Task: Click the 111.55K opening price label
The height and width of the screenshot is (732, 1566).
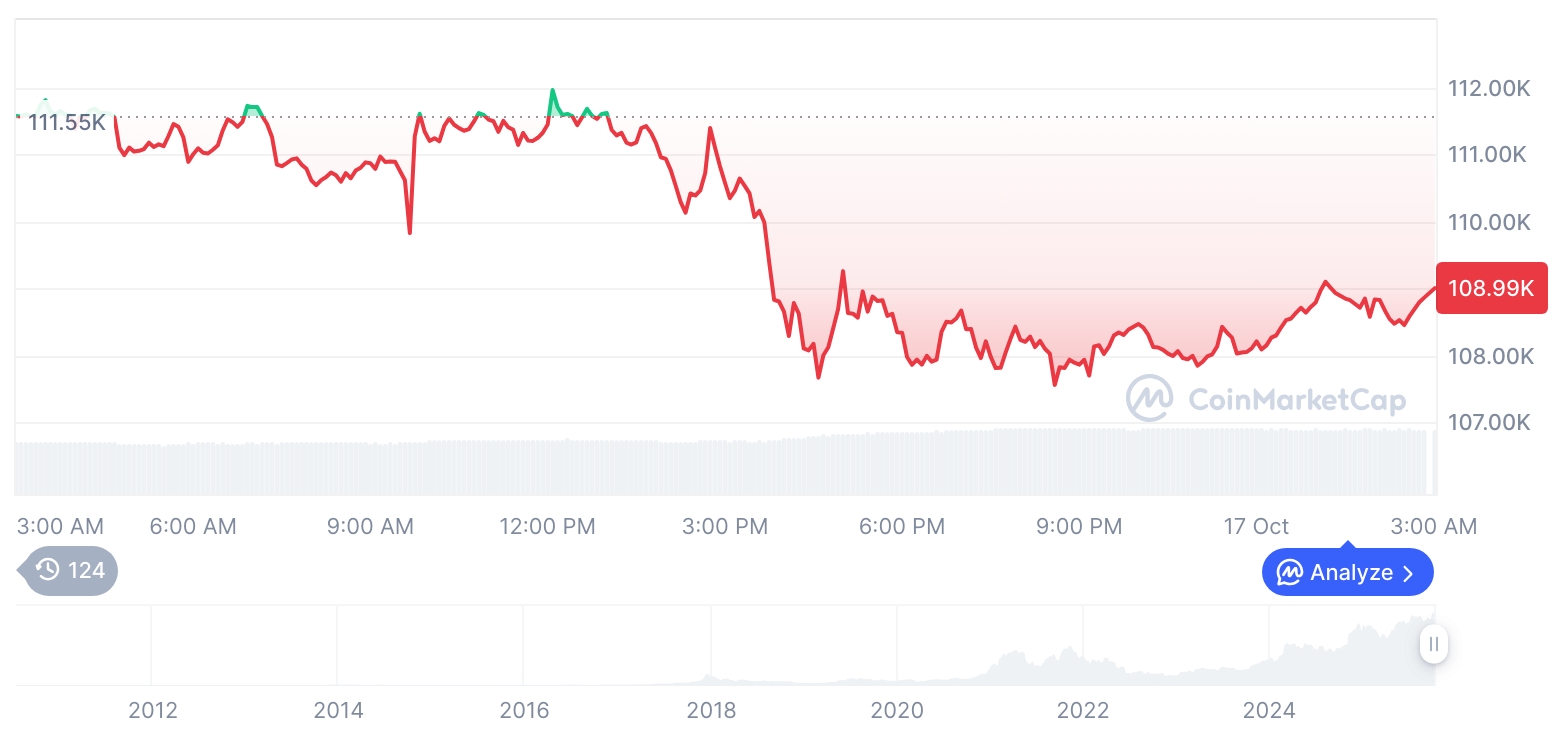Action: [67, 123]
